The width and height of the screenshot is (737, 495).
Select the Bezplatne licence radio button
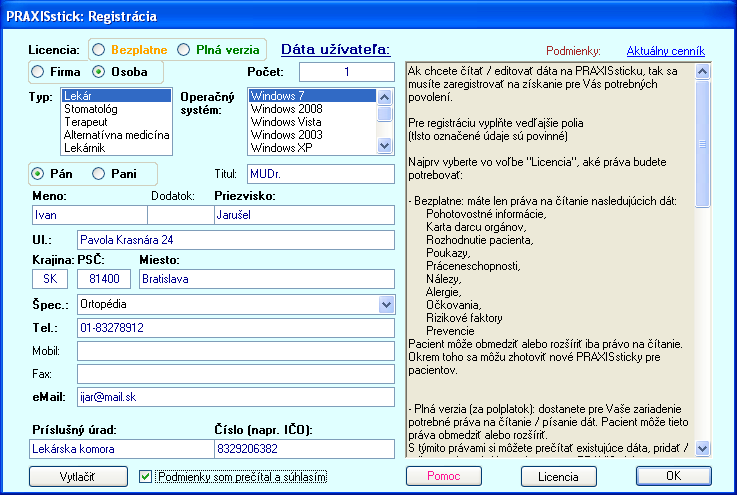[x=98, y=50]
